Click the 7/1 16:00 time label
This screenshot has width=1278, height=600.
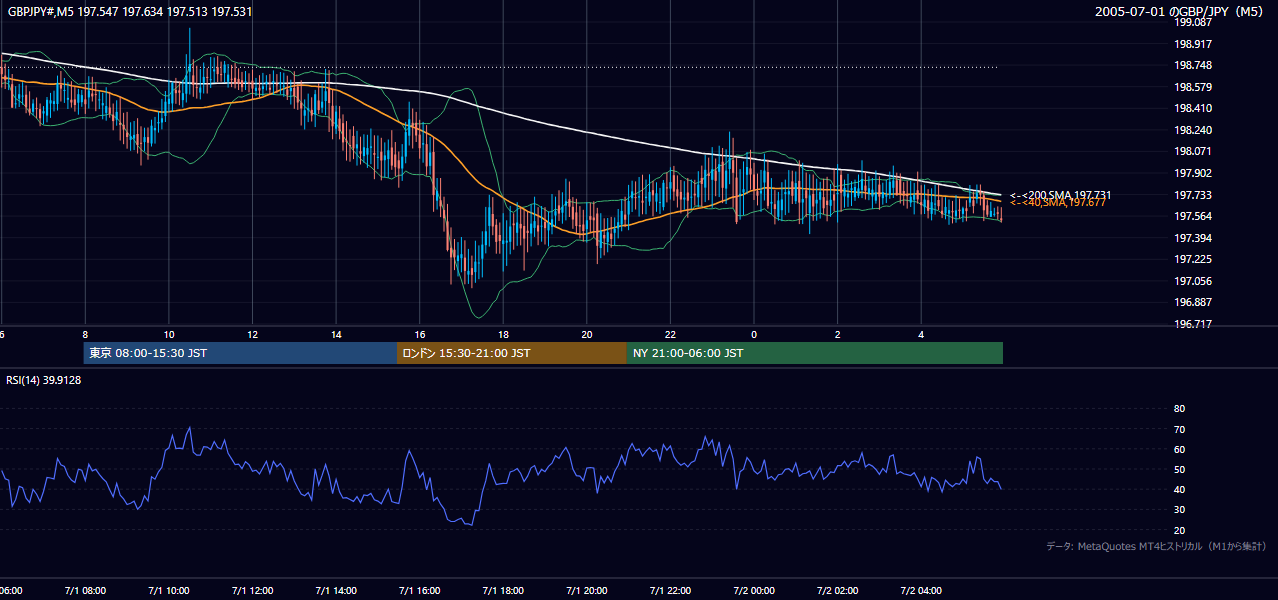click(420, 590)
